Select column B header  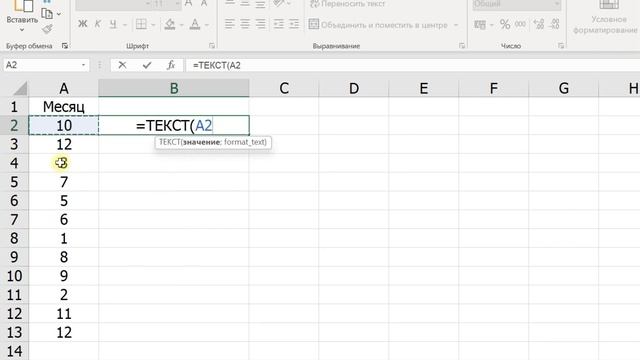[174, 88]
